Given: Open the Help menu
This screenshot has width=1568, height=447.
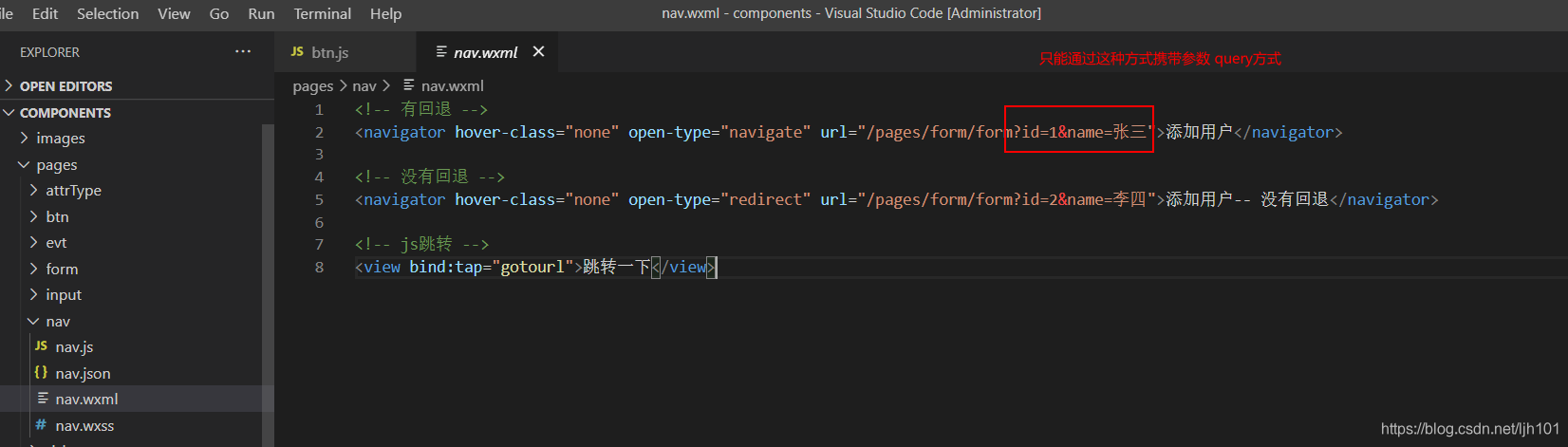Looking at the screenshot, I should click(385, 13).
